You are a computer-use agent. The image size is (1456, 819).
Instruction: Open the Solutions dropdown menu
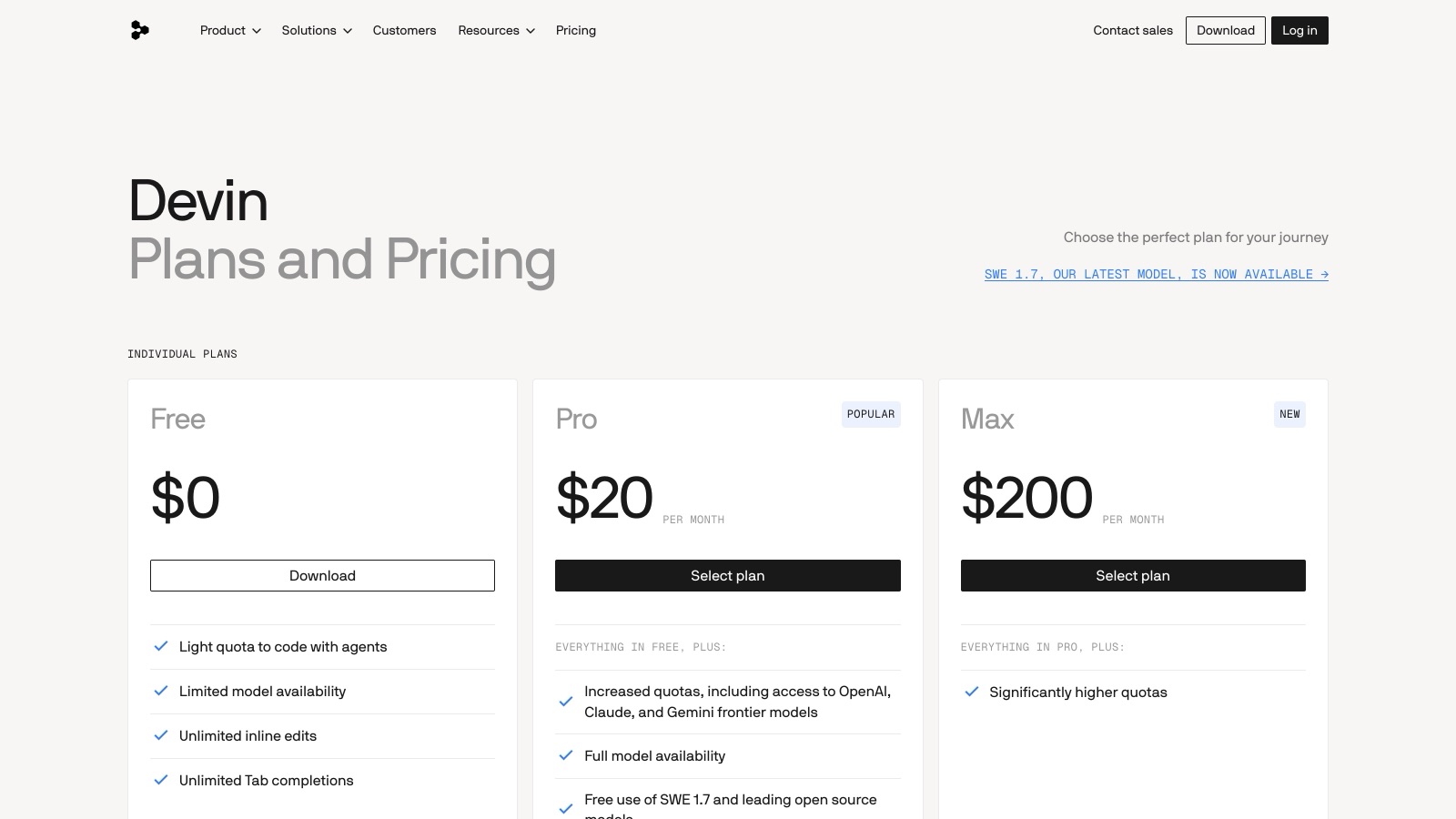(x=317, y=30)
